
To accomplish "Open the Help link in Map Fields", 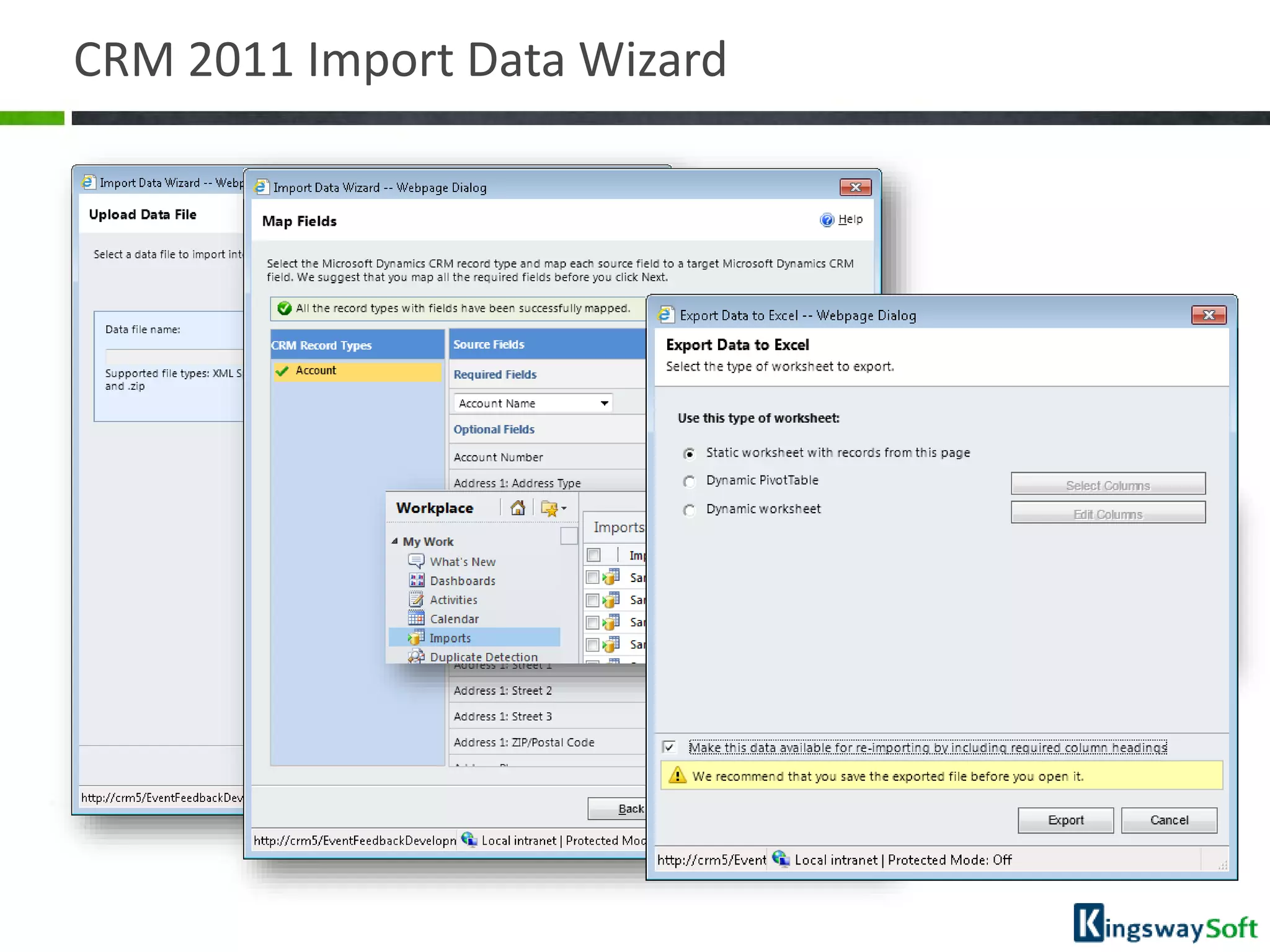I will (850, 219).
